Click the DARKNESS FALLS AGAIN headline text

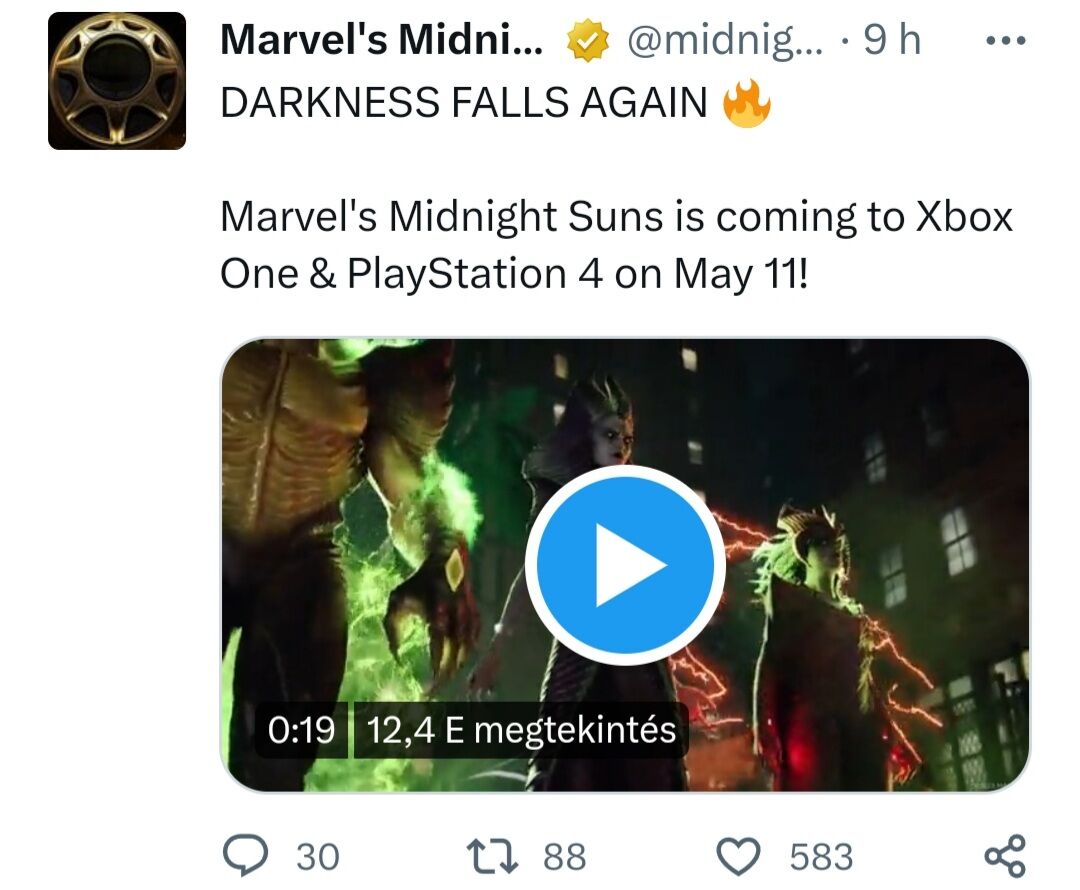click(463, 103)
